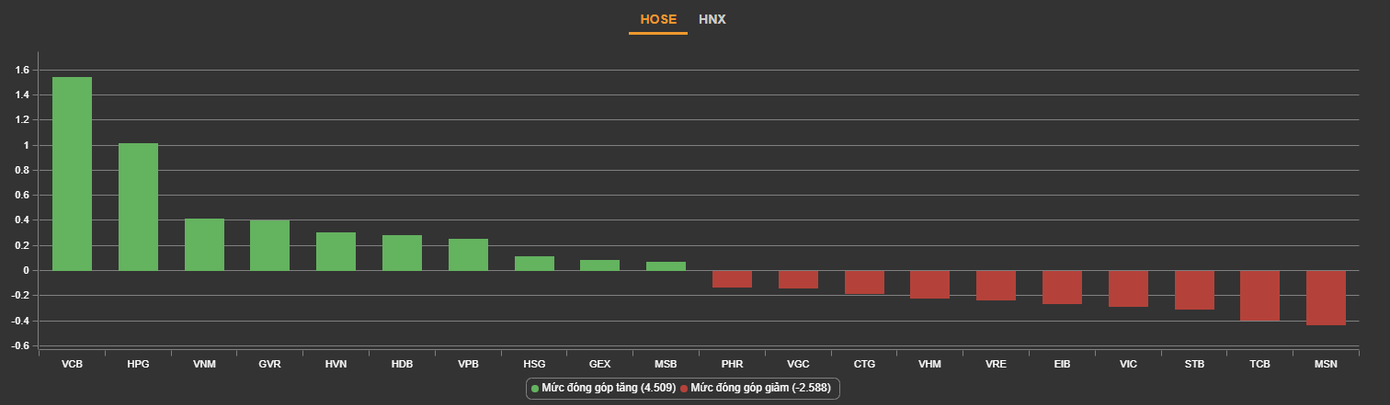Image resolution: width=1390 pixels, height=405 pixels.
Task: Select the VPB bar
Action: 468,254
